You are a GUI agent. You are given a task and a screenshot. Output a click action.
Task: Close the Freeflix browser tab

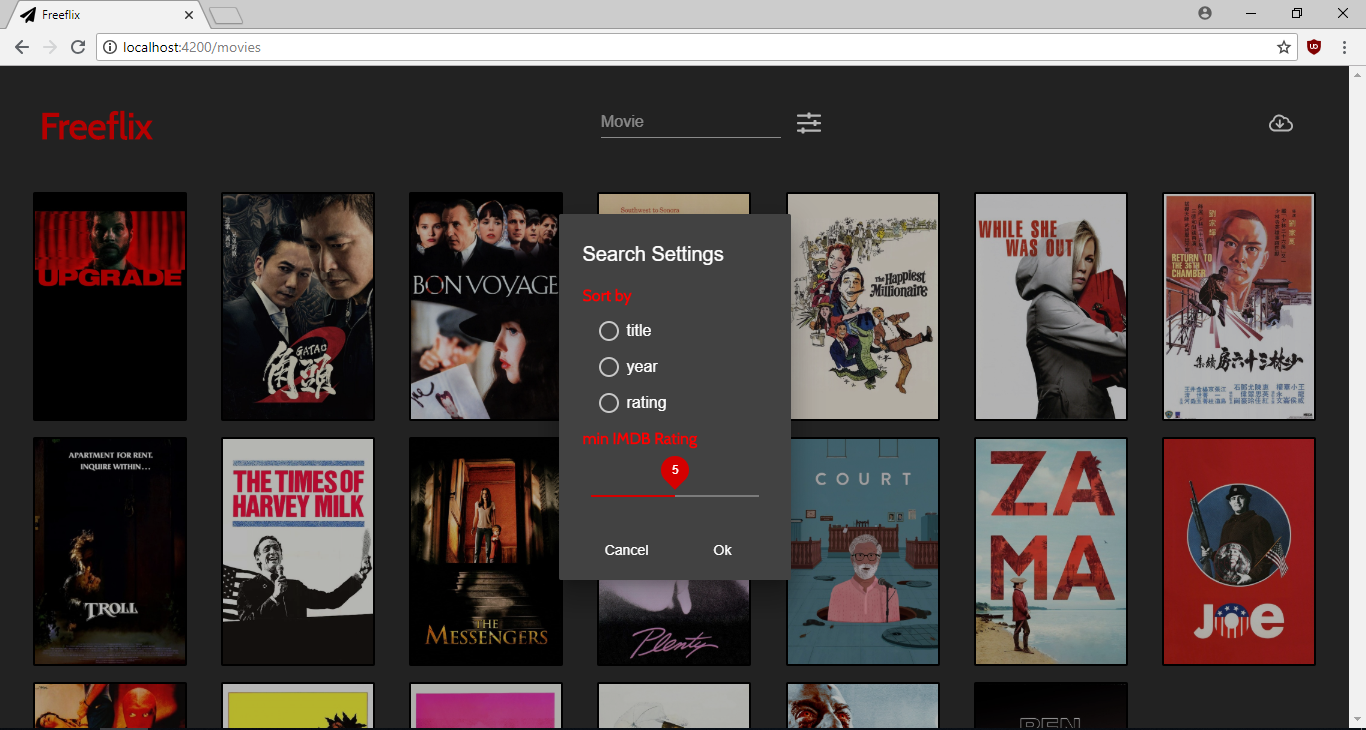(189, 15)
